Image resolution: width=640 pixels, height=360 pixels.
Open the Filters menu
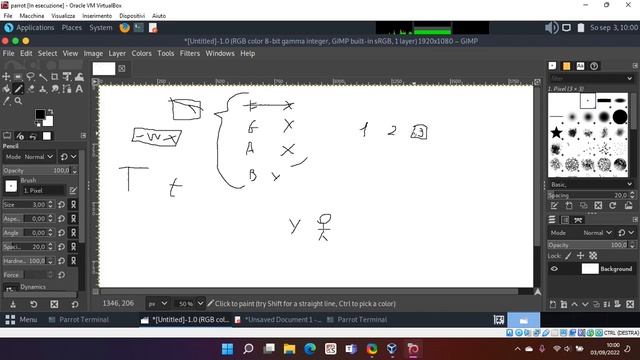(190, 53)
